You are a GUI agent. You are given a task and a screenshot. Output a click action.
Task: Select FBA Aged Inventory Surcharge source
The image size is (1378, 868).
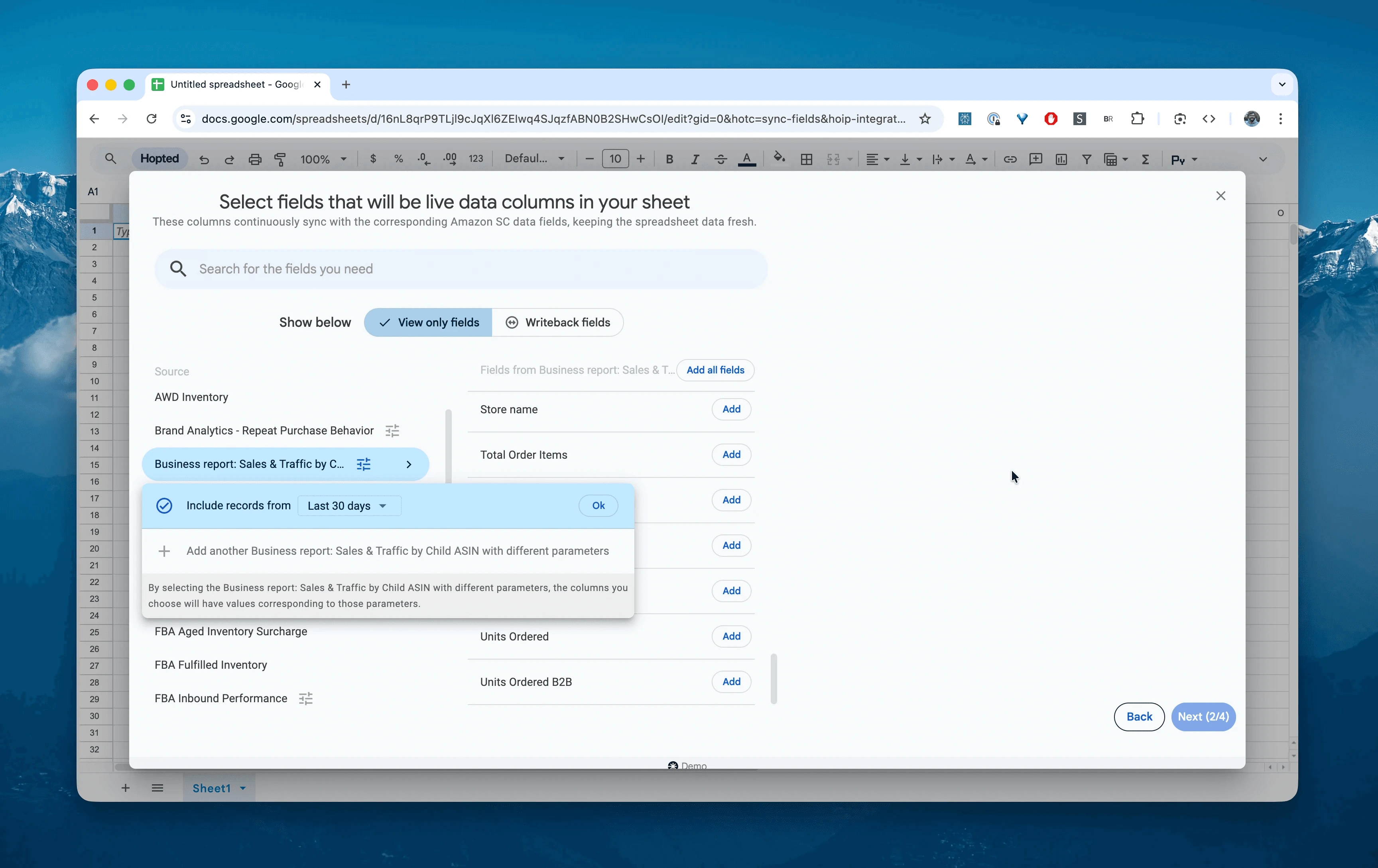[x=230, y=631]
